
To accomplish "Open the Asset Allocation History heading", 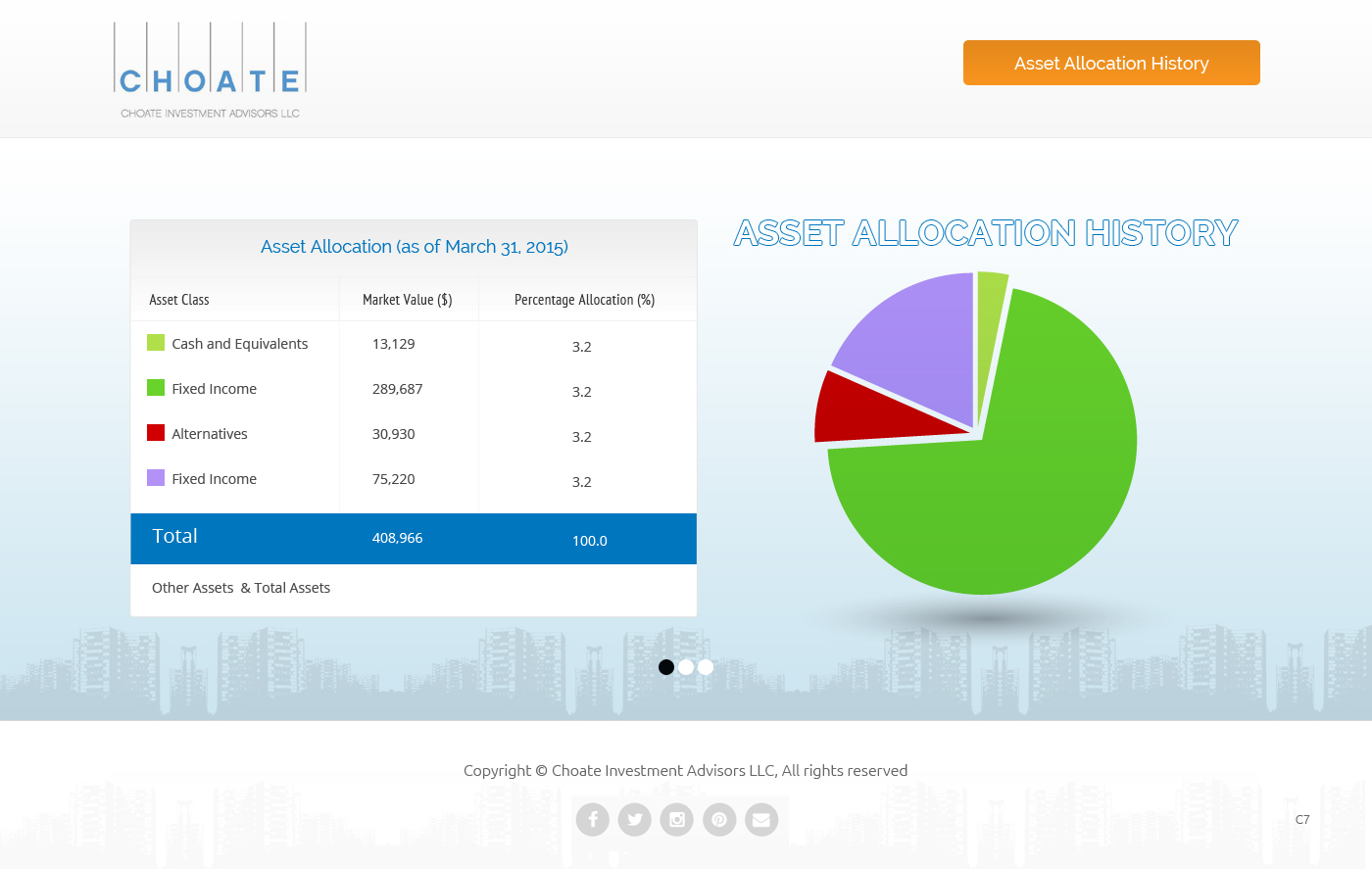I will coord(986,233).
